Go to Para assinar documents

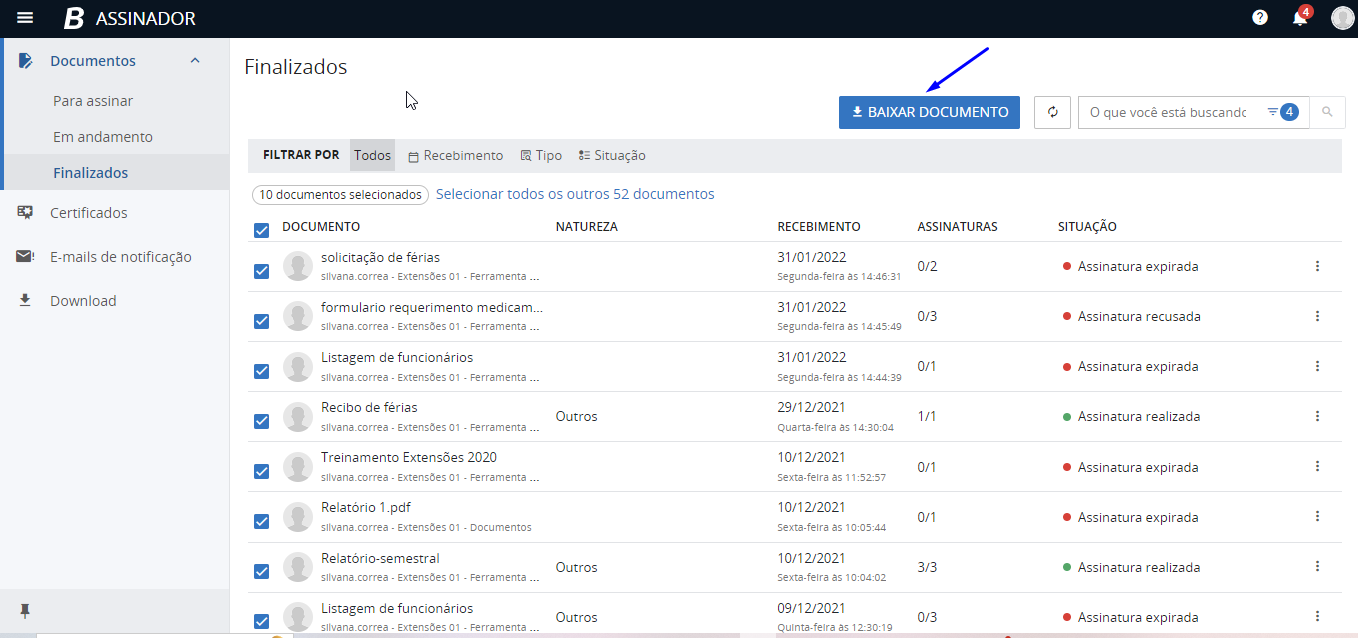(93, 101)
